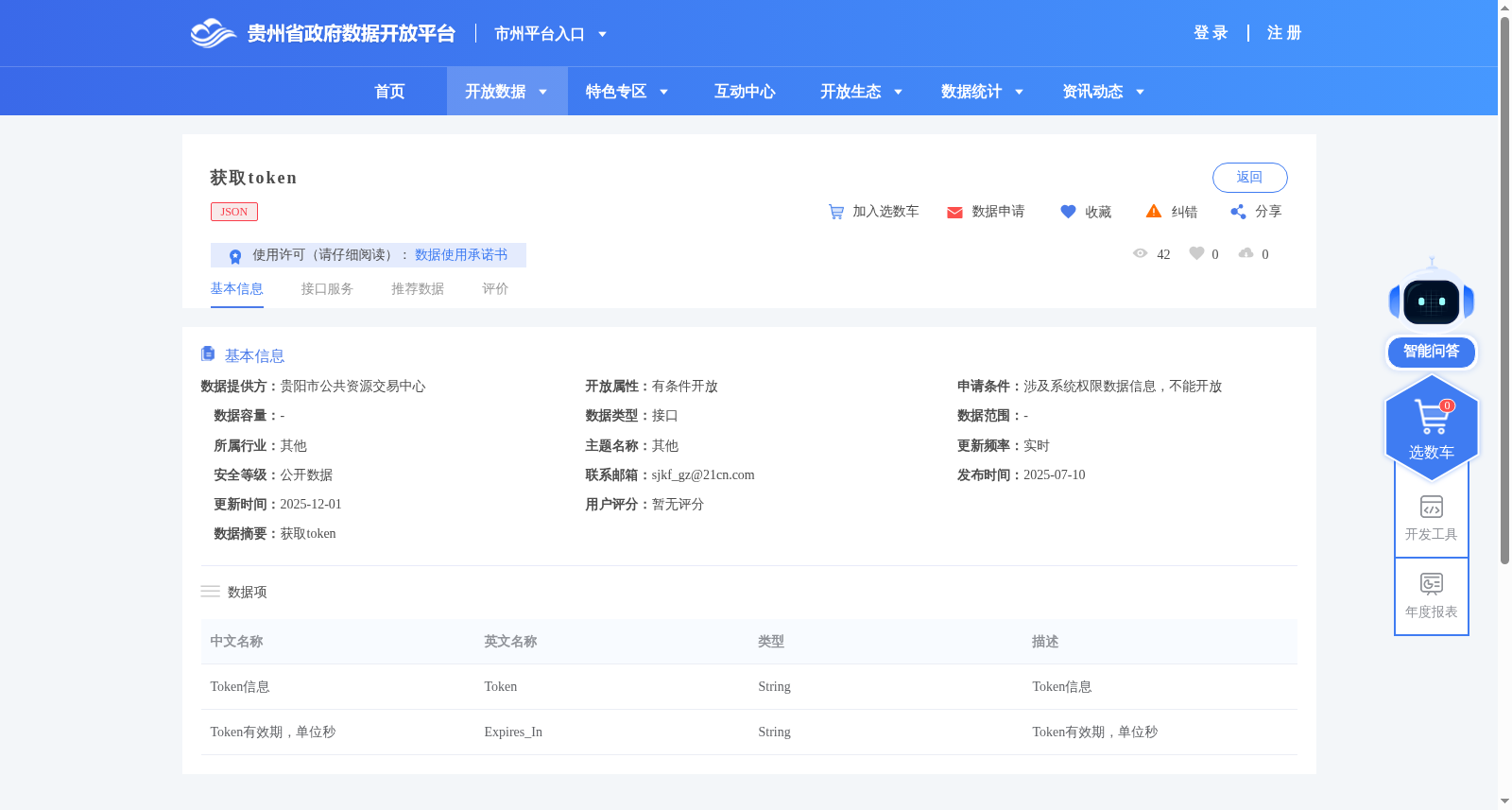
Task: Click the 公开数据 security level value
Action: (x=306, y=475)
